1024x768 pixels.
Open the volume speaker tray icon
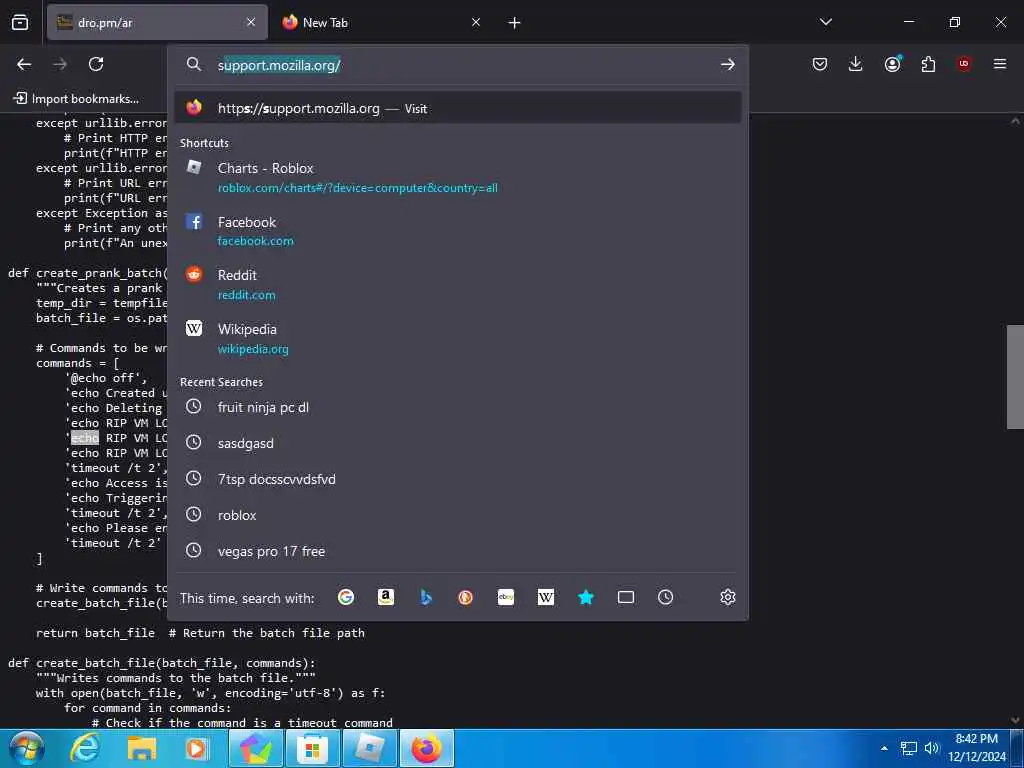[931, 748]
